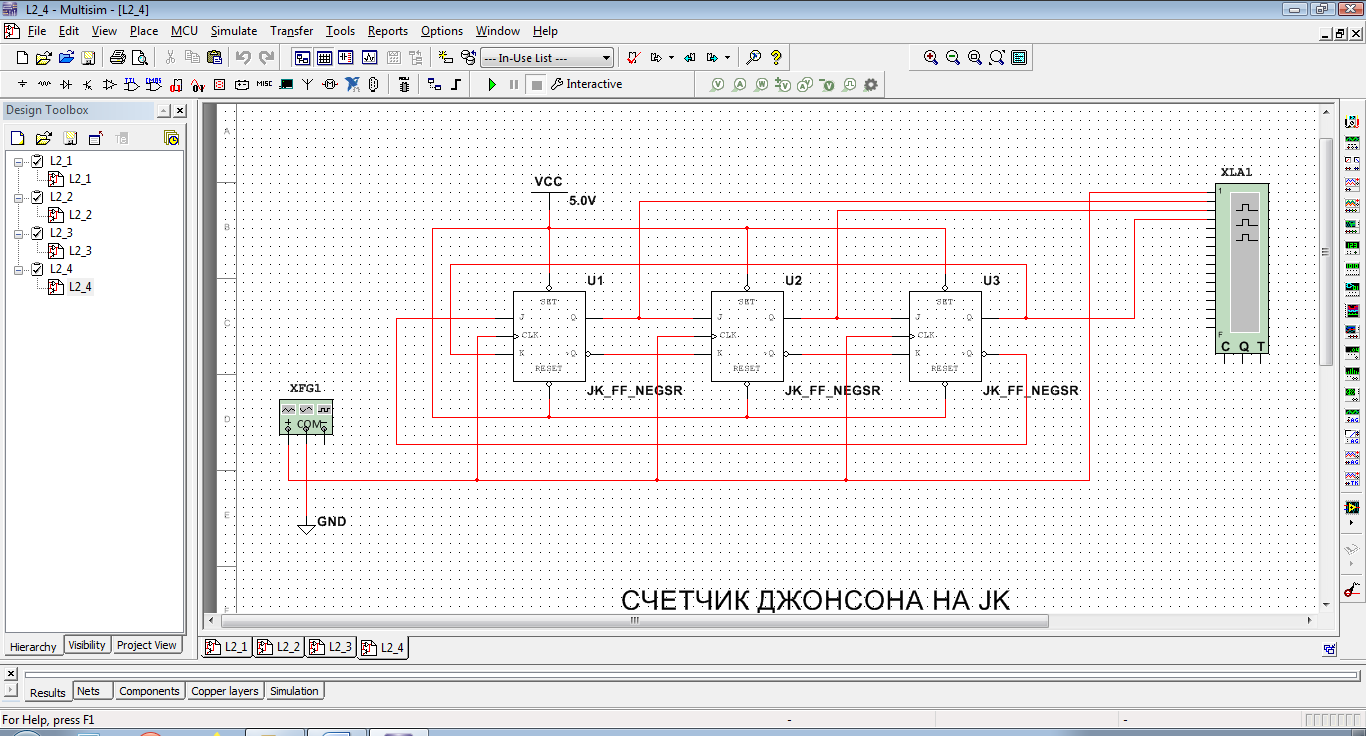Switch to the L2_2 sheet tab
Image resolution: width=1366 pixels, height=736 pixels.
click(278, 647)
